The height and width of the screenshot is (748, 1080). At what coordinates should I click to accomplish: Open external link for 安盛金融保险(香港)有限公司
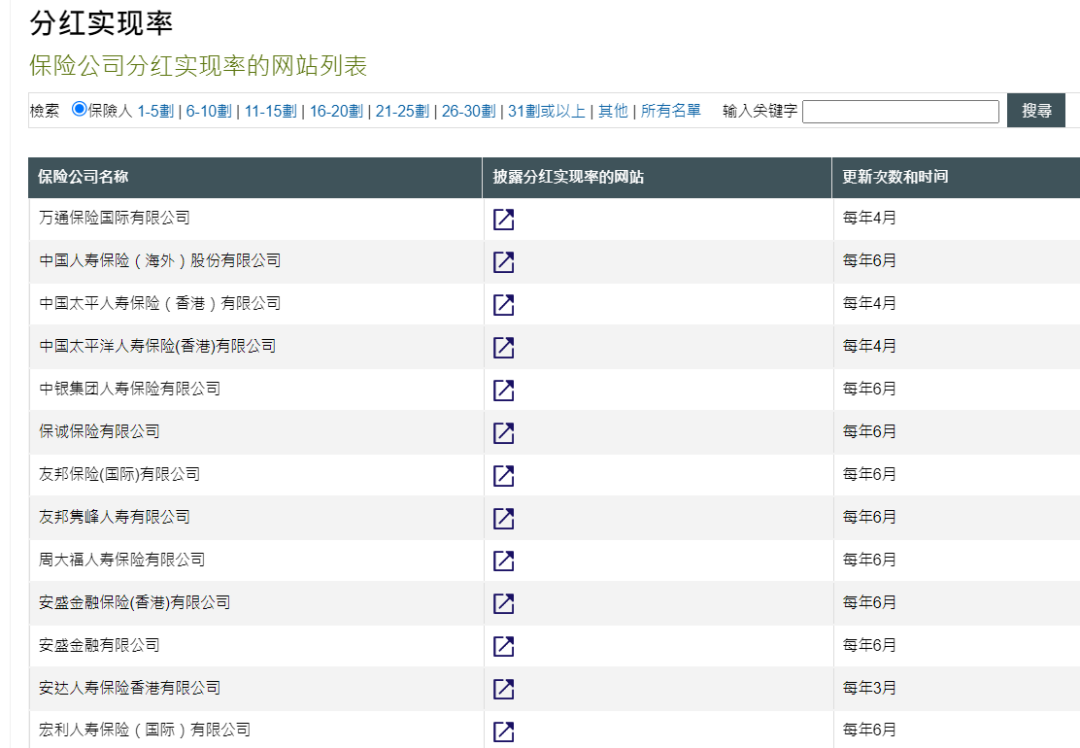pos(503,603)
